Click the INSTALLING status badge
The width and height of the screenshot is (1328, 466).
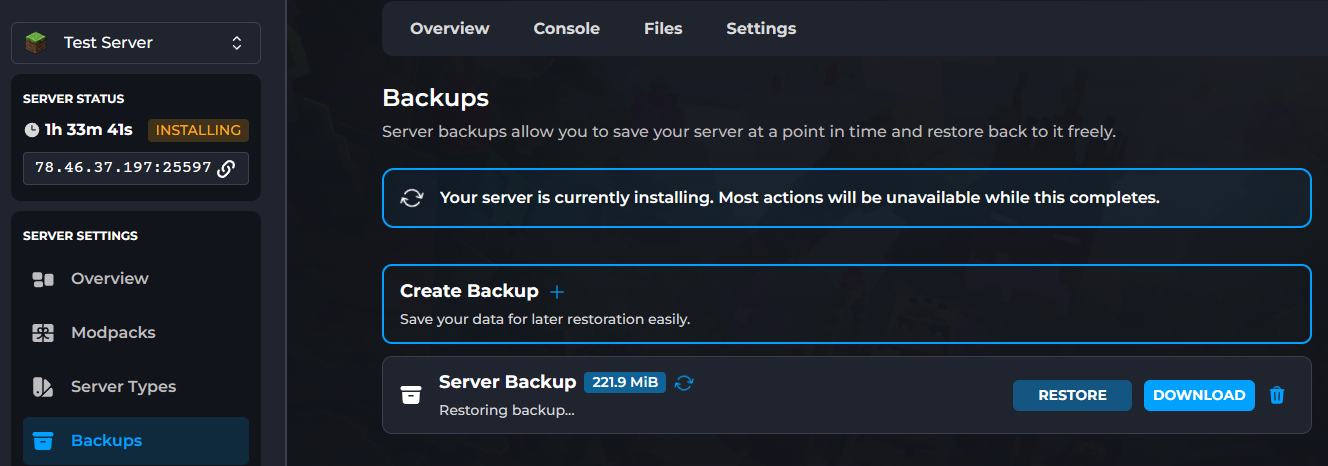tap(199, 130)
